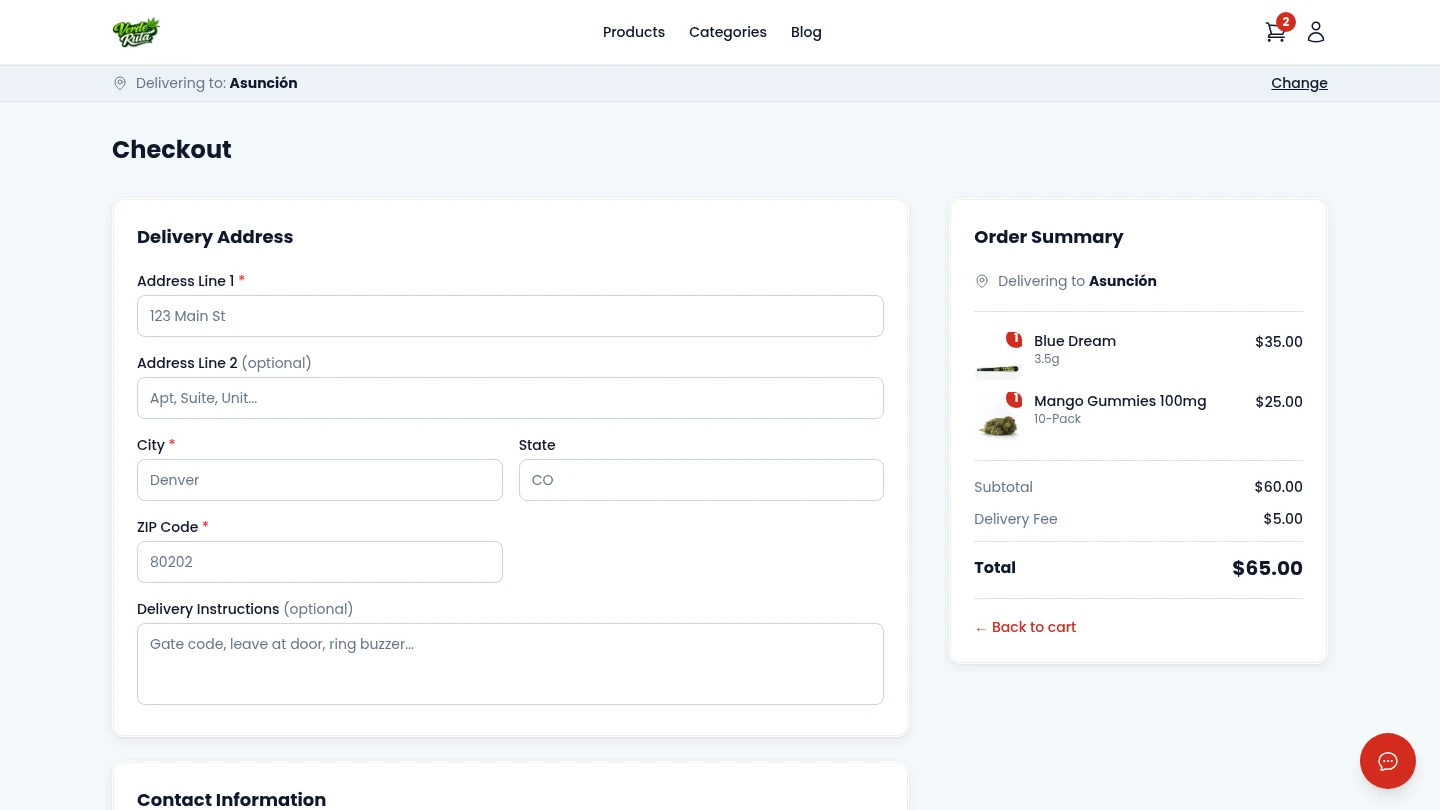Screen dimensions: 1440x810
Task: Click the Verde Ruta logo
Action: pyautogui.click(x=136, y=32)
